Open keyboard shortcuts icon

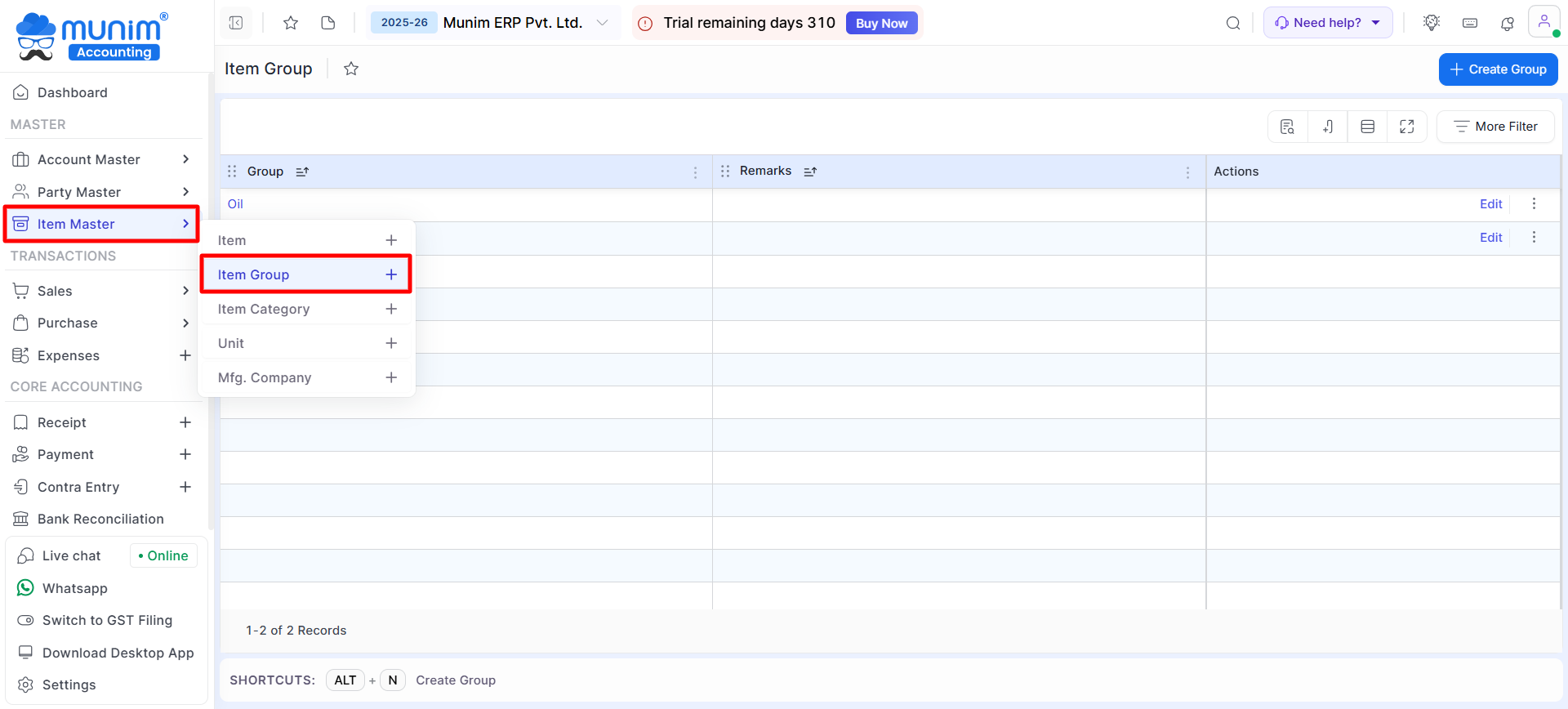[x=1470, y=23]
